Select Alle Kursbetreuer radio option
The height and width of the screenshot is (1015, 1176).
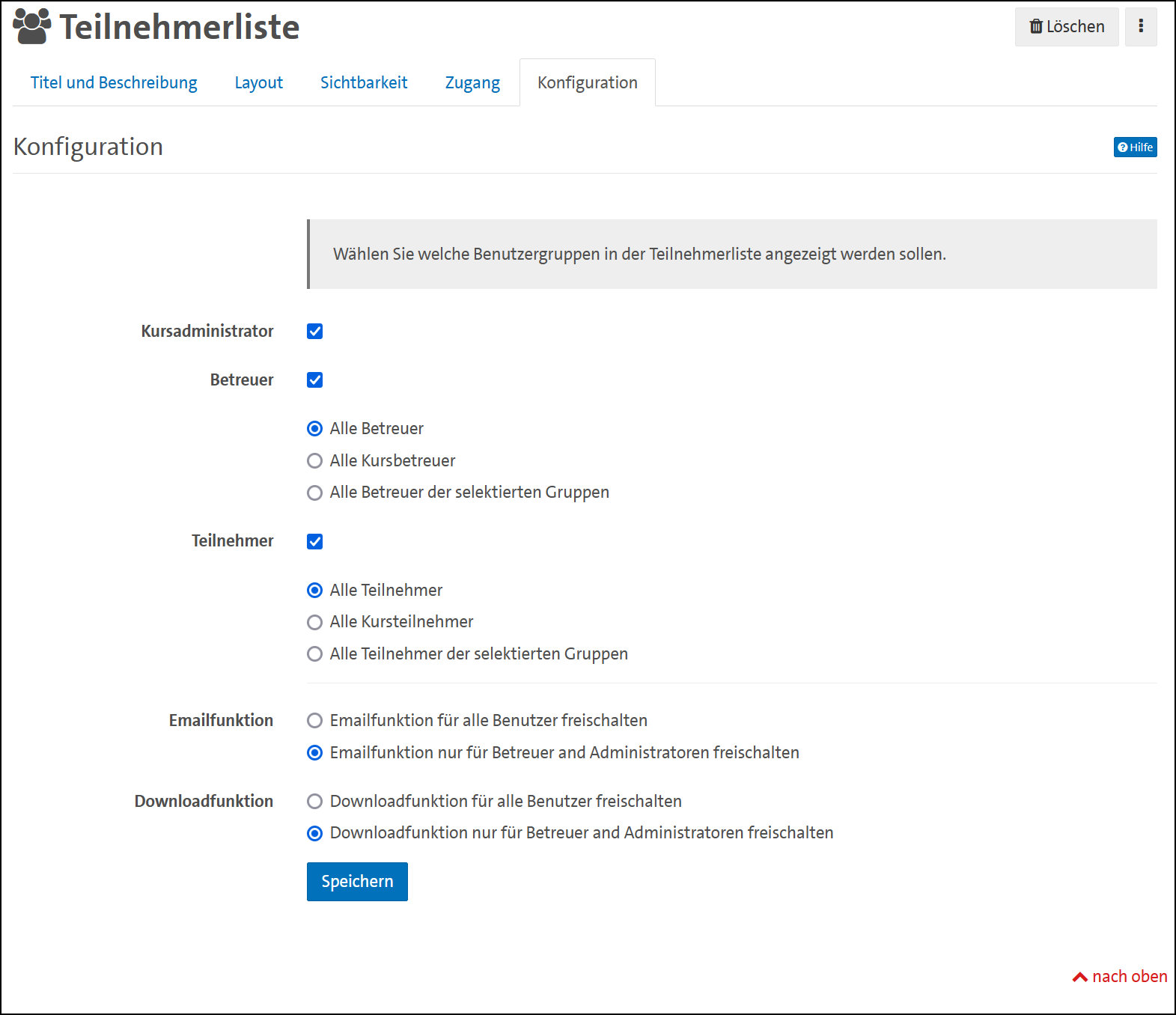pos(315,461)
